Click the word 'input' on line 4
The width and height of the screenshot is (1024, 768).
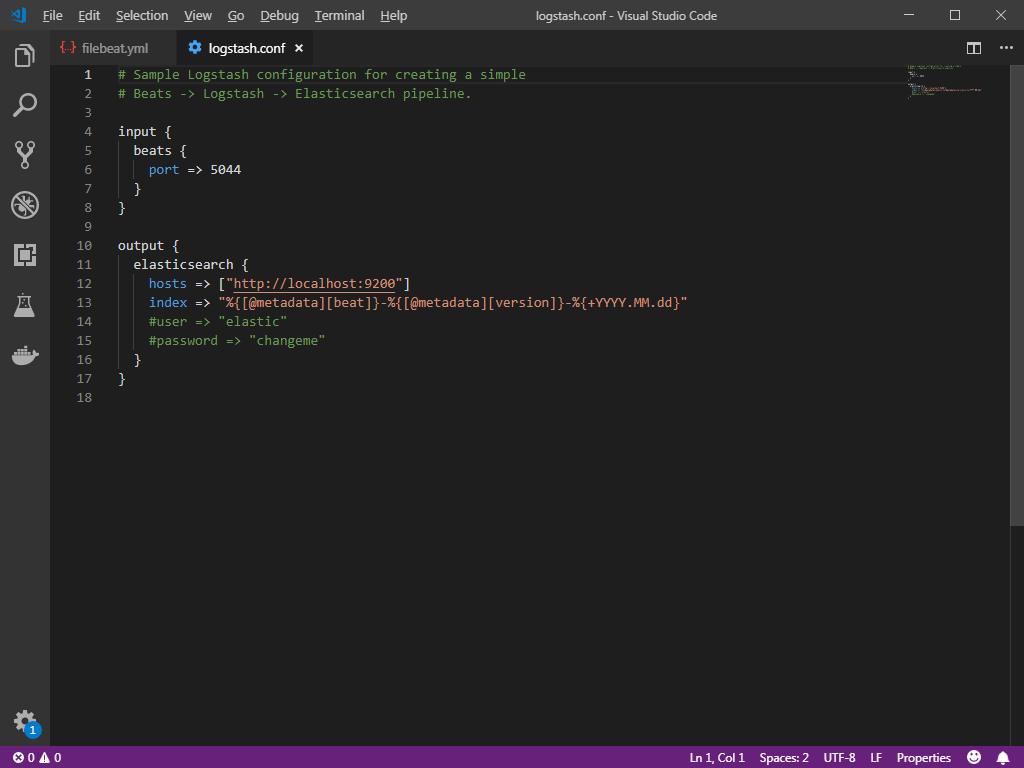point(137,131)
